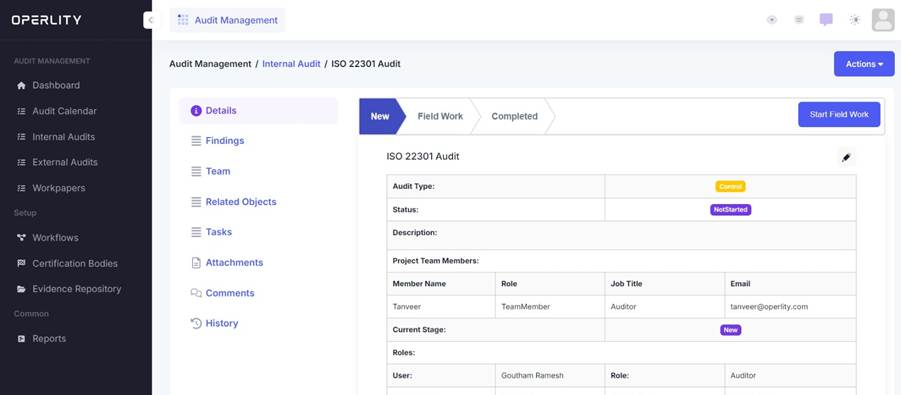The image size is (901, 395).
Task: Click the list icon in top bar
Action: pos(799,20)
